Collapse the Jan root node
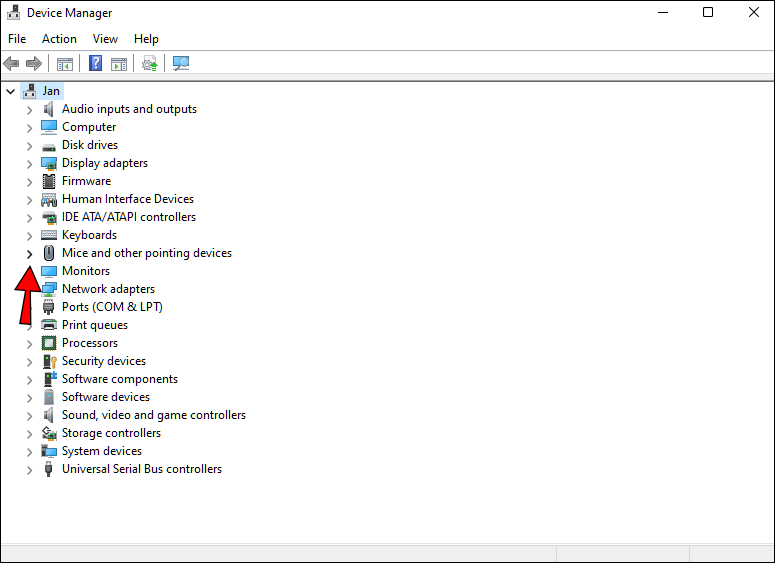775x563 pixels. point(10,91)
